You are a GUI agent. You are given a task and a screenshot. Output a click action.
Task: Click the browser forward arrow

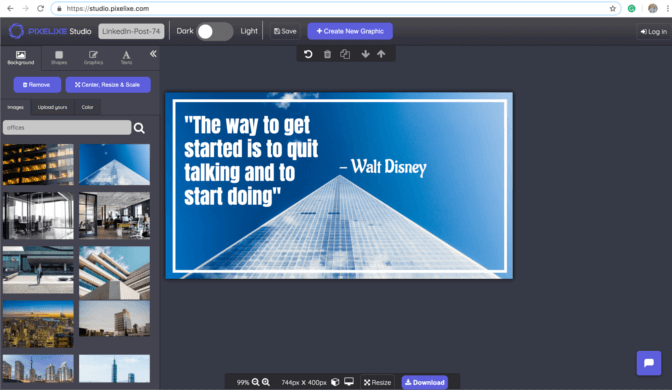(x=25, y=8)
